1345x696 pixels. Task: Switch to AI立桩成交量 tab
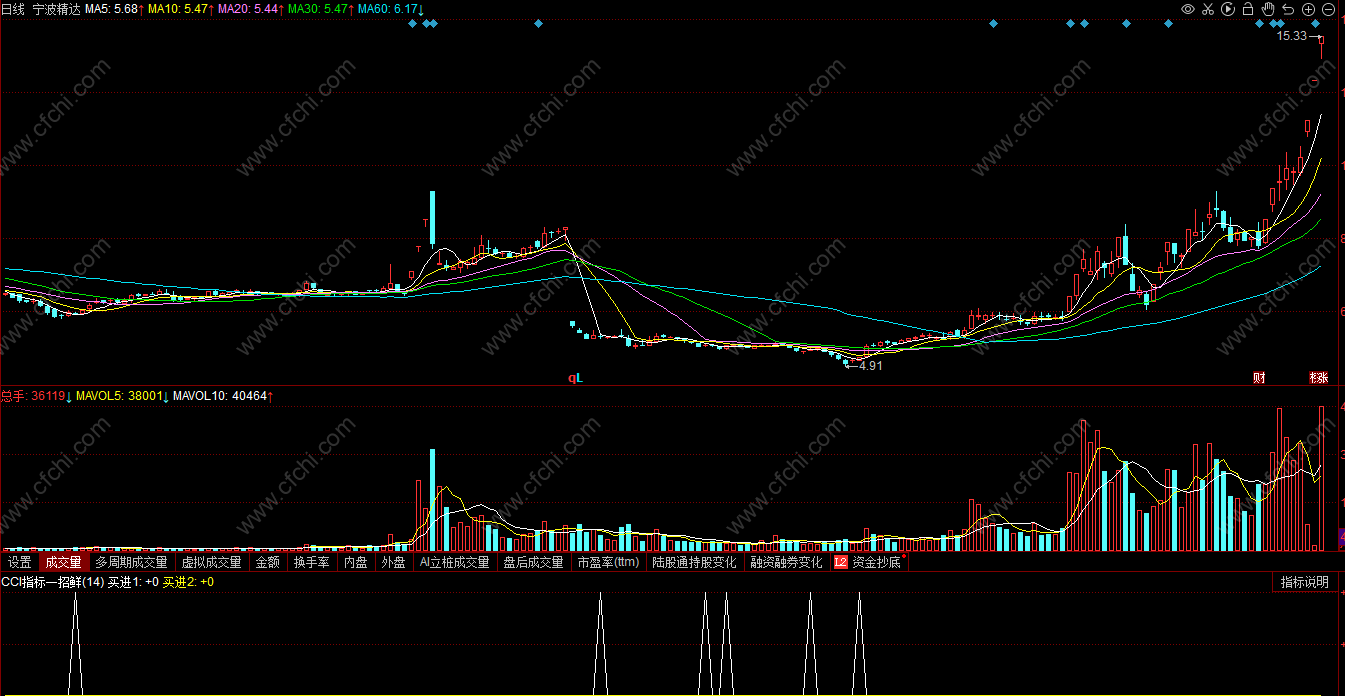(454, 562)
